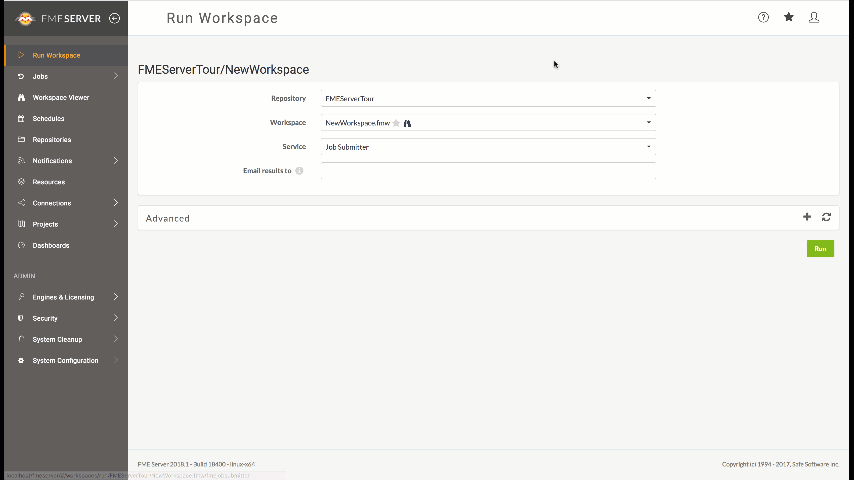Screen dimensions: 854x480
Task: Click the Security shield icon
Action: [21, 318]
